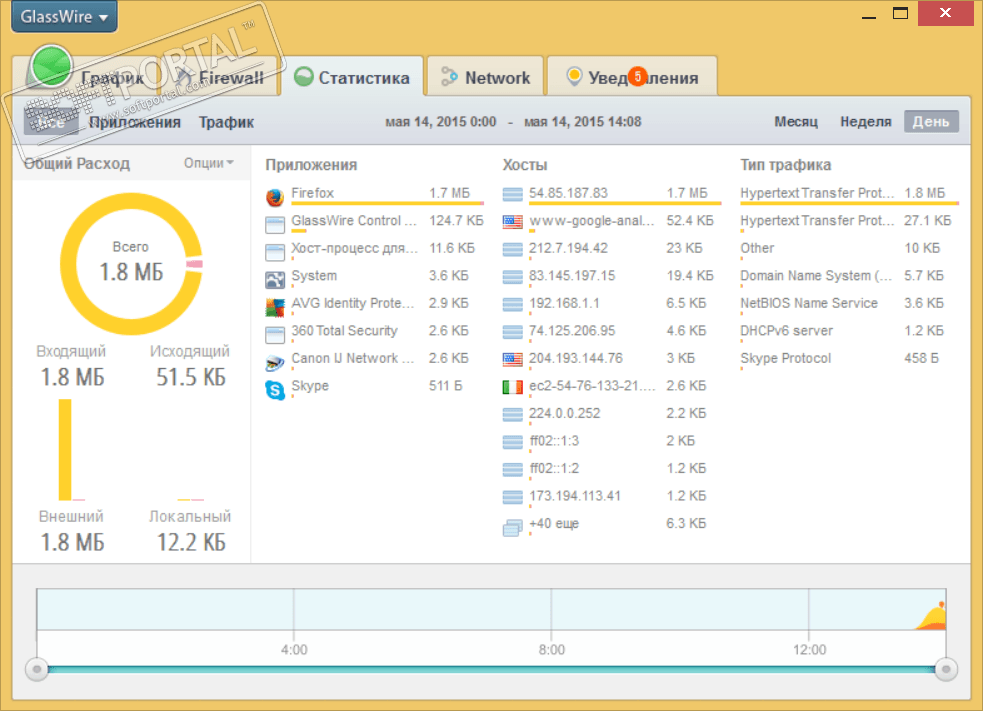Select the Skype application name

[310, 386]
